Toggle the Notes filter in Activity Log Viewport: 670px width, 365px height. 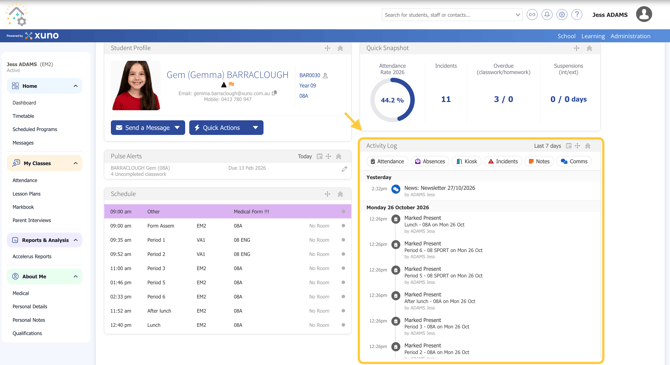coord(539,162)
